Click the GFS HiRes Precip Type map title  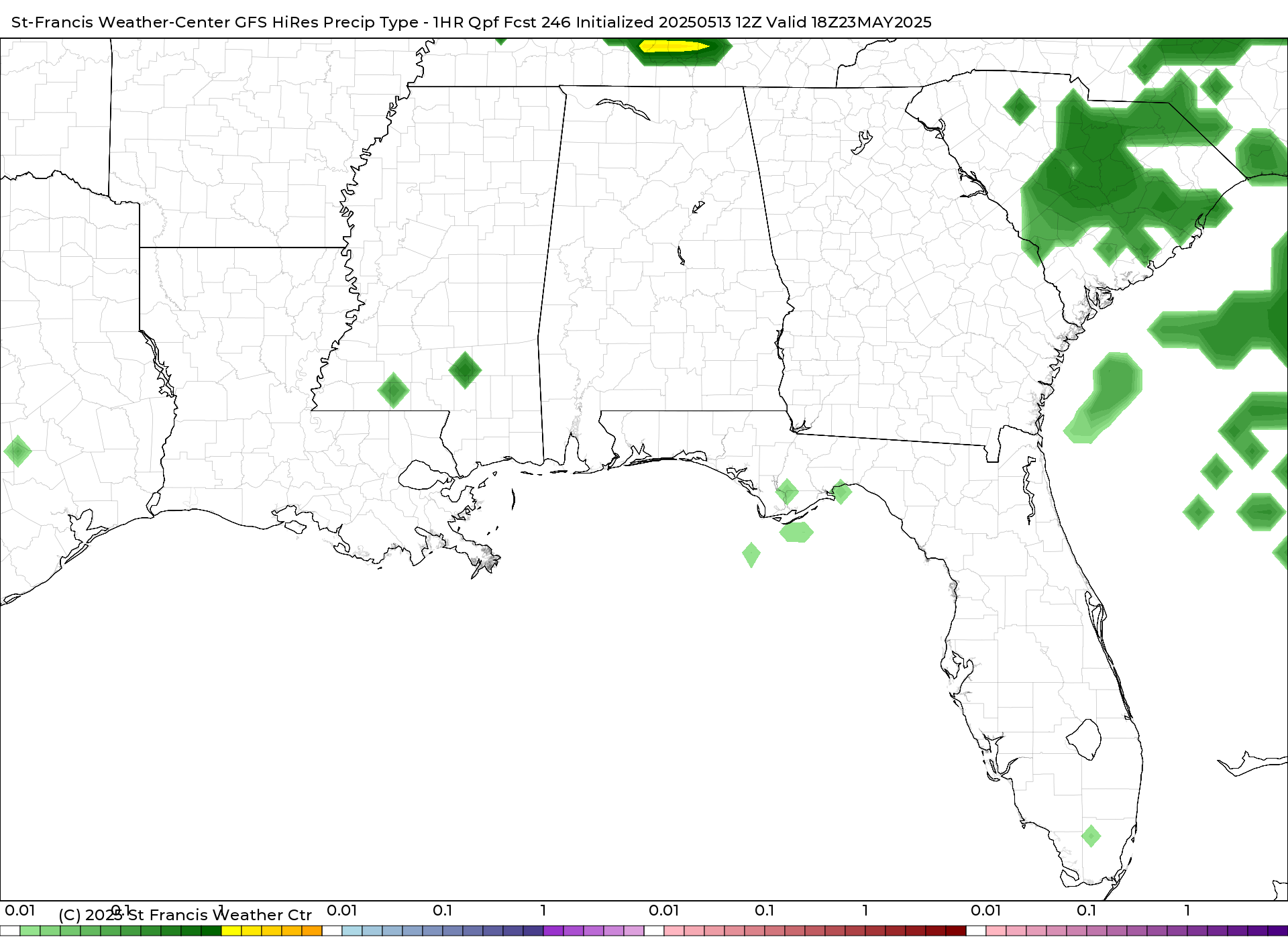pyautogui.click(x=471, y=22)
